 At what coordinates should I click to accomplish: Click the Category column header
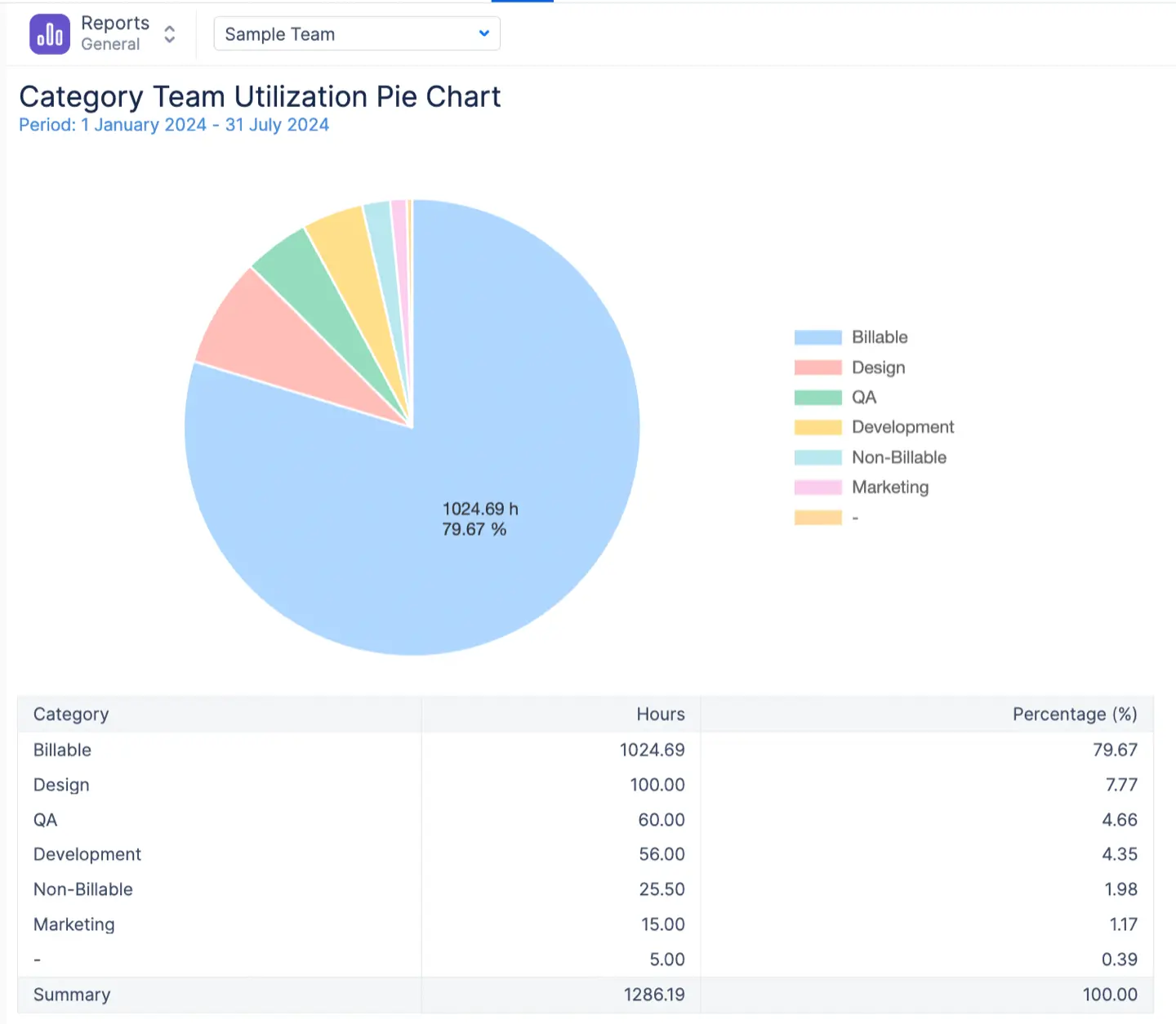click(71, 715)
